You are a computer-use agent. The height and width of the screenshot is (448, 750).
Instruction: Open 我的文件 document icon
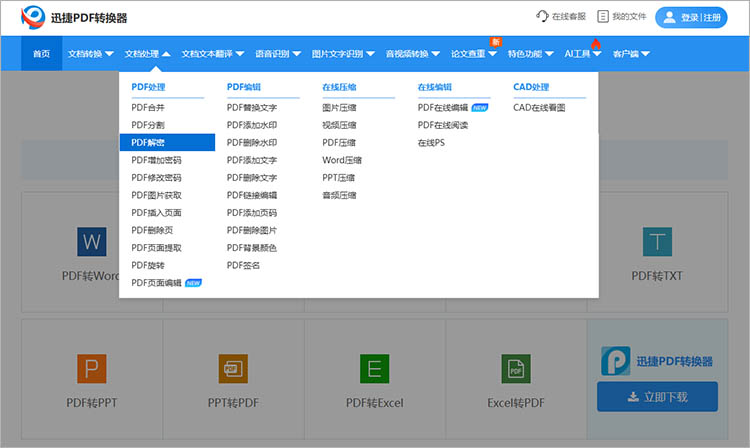click(603, 16)
